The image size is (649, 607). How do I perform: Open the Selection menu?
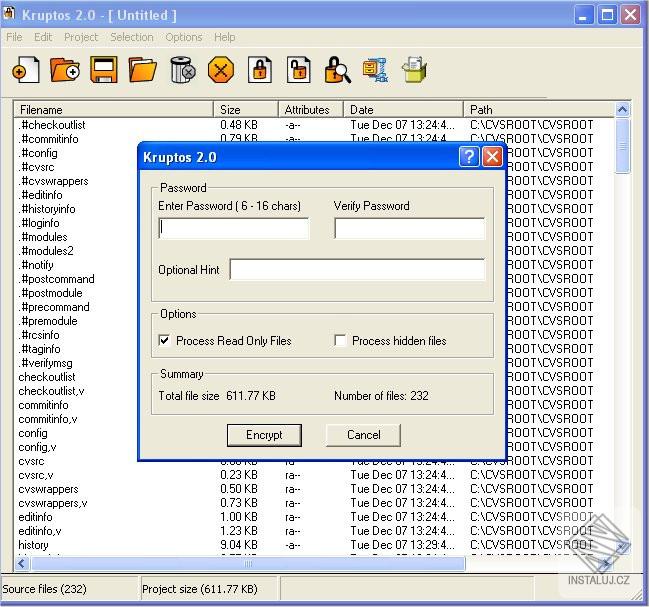click(x=132, y=37)
